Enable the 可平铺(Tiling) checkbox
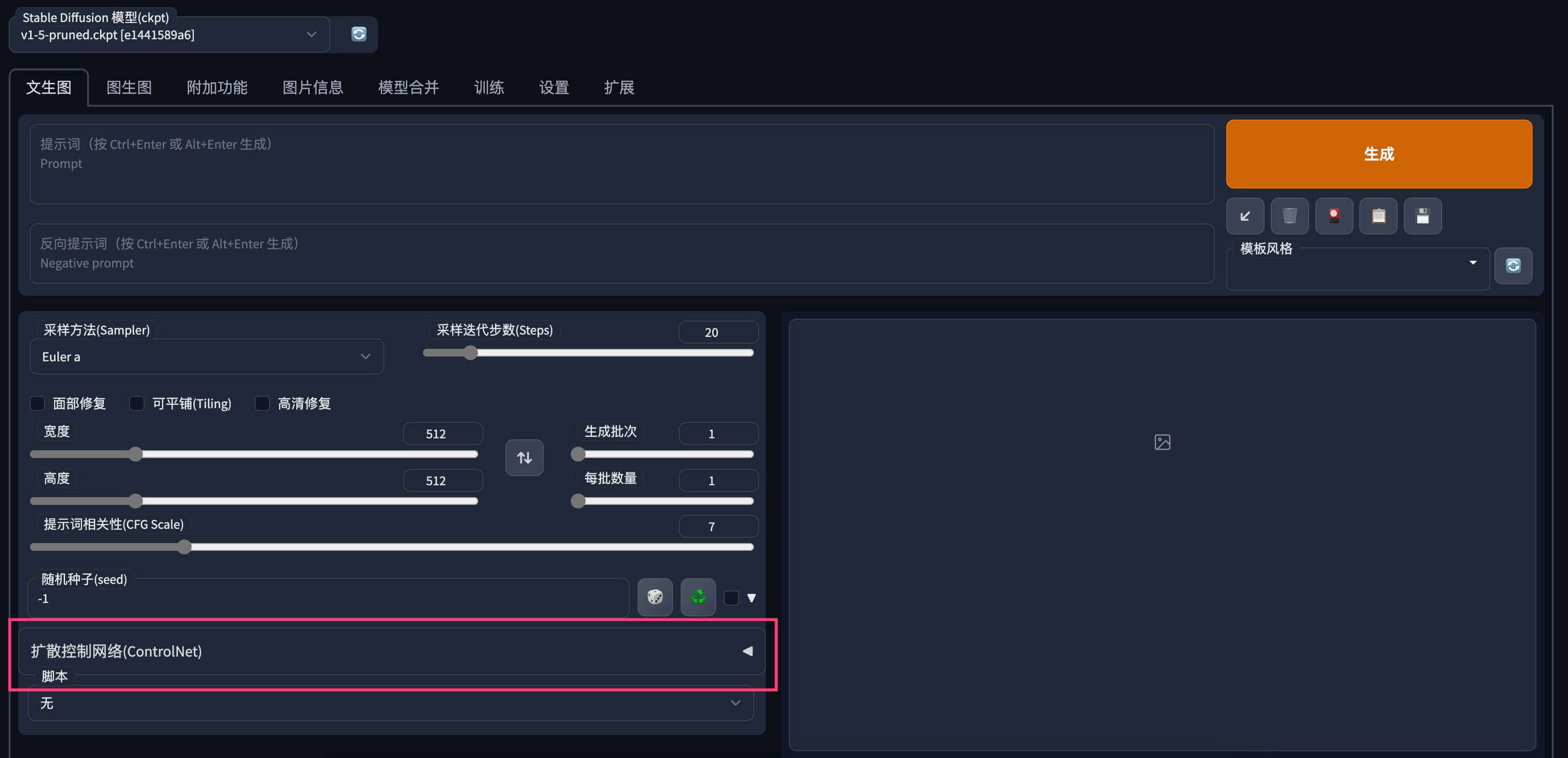 (x=136, y=403)
